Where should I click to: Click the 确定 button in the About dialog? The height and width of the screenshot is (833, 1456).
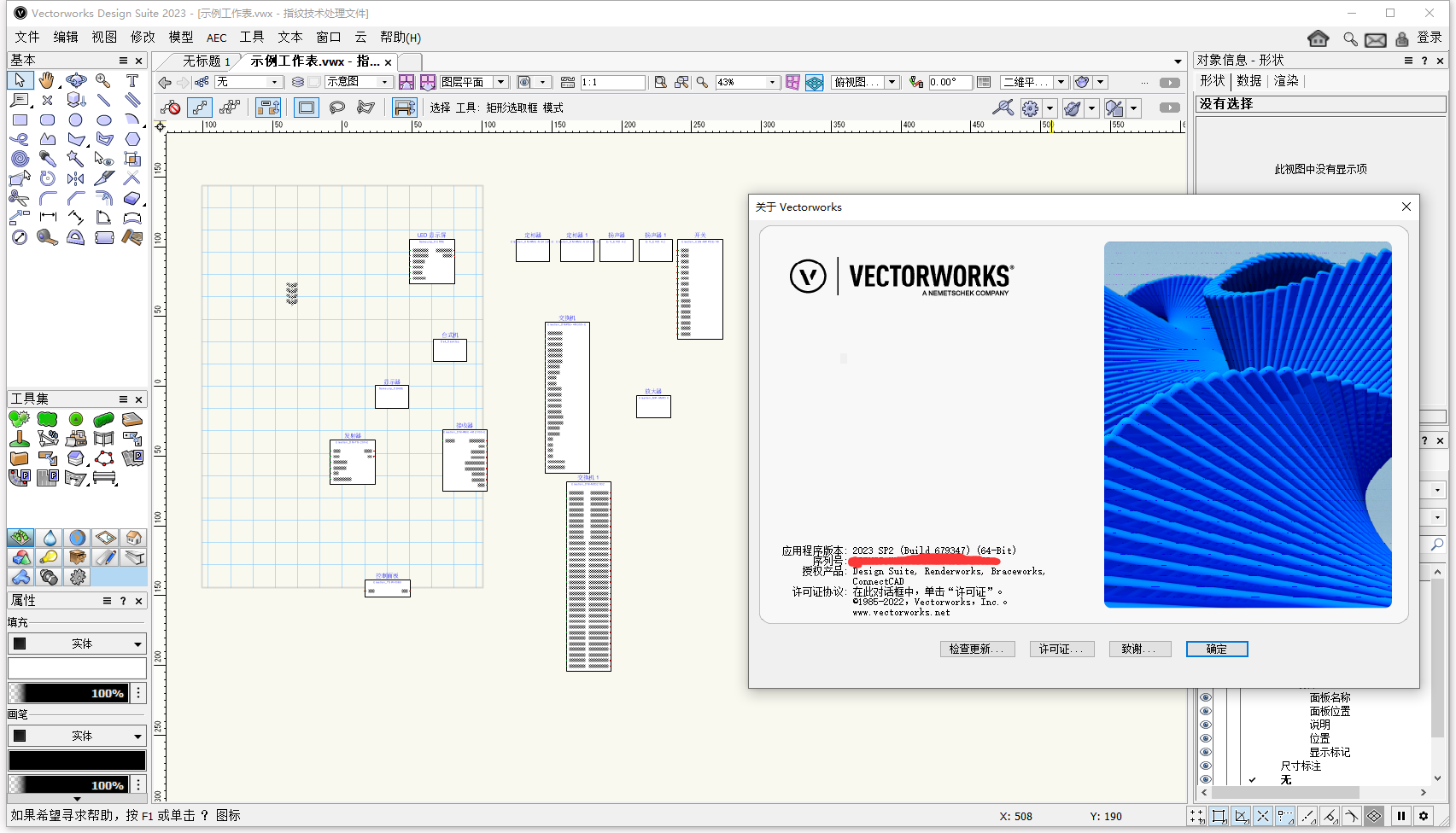1217,649
